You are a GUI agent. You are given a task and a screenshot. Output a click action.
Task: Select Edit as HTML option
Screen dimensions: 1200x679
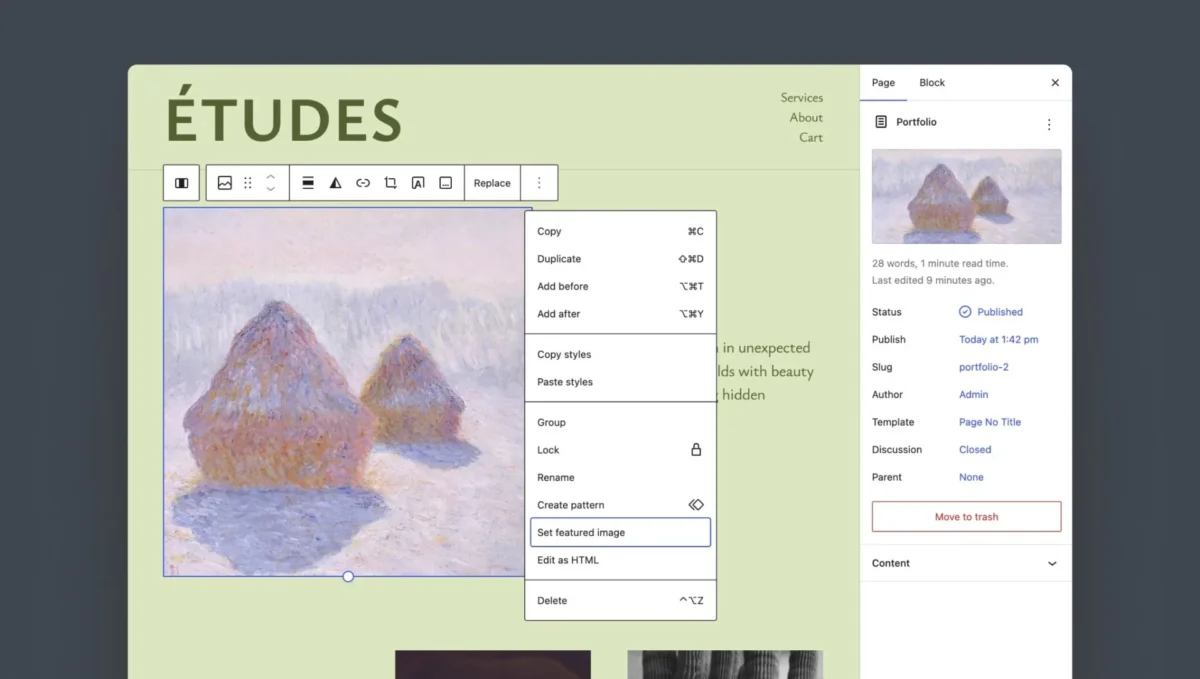(x=620, y=560)
